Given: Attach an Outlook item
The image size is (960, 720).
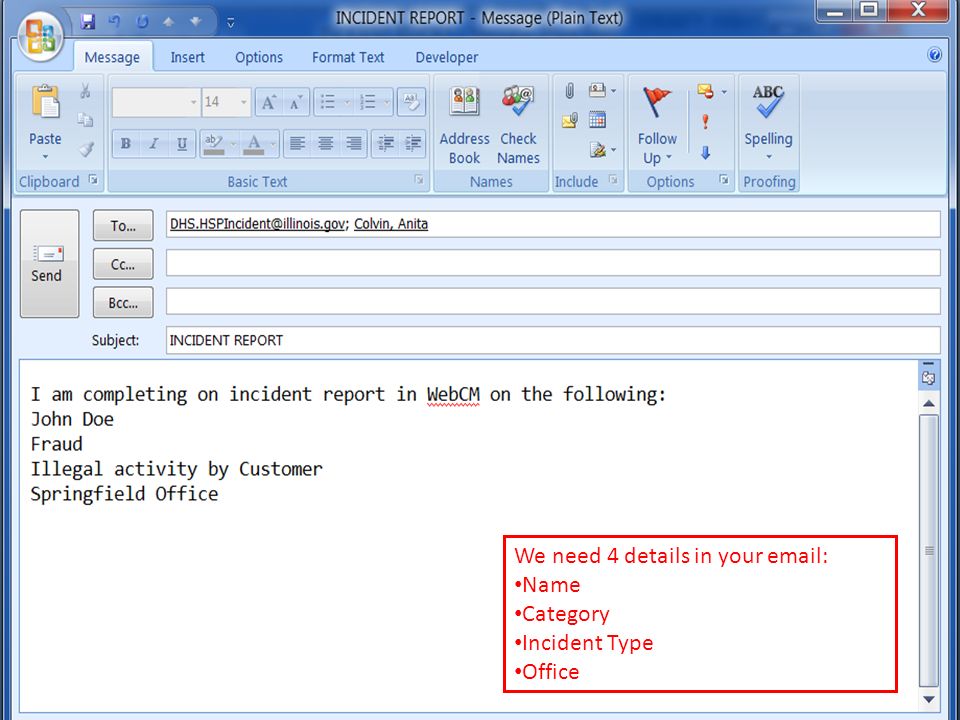Looking at the screenshot, I should click(569, 120).
